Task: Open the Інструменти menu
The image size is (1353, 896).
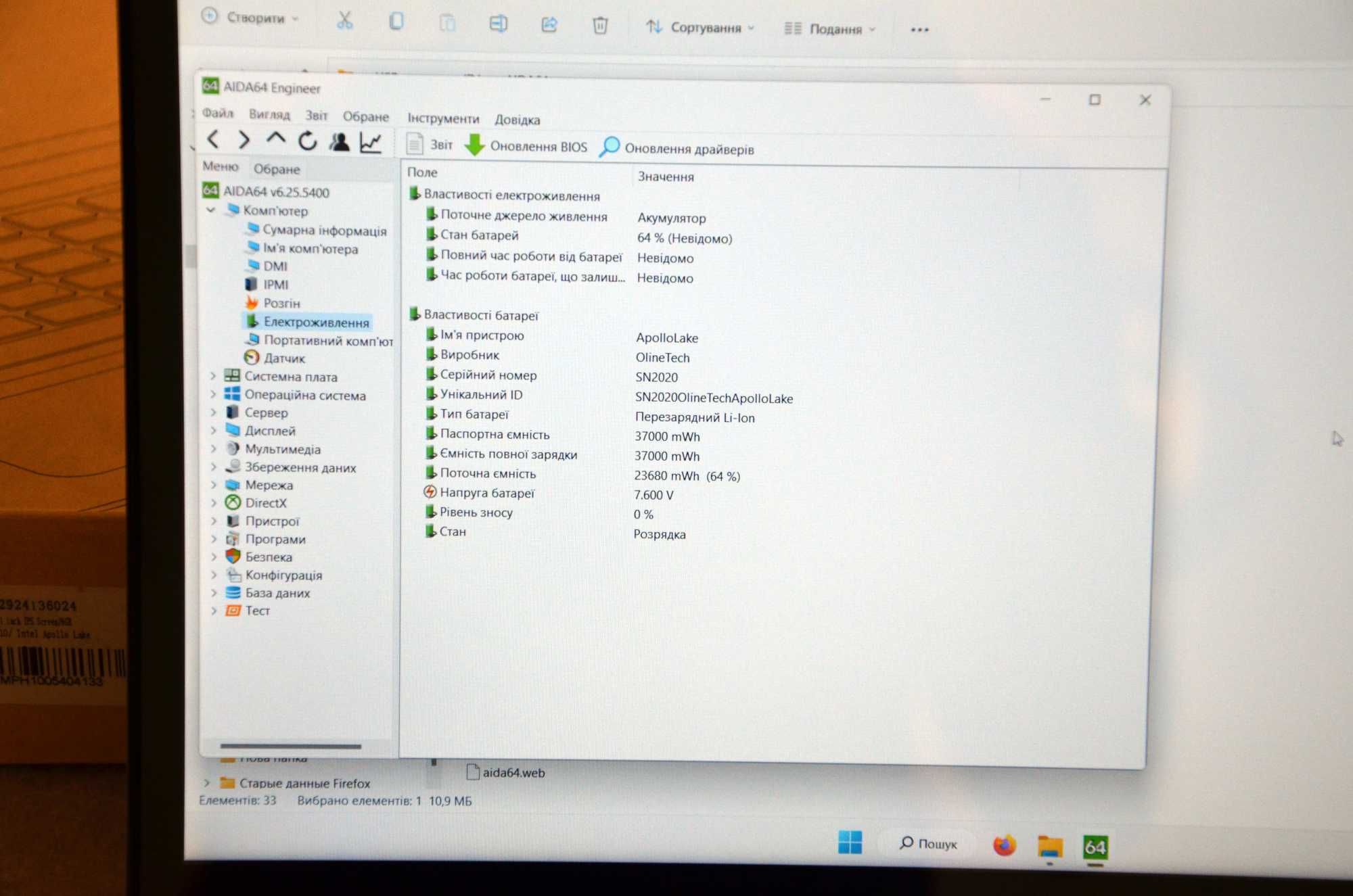Action: (443, 118)
